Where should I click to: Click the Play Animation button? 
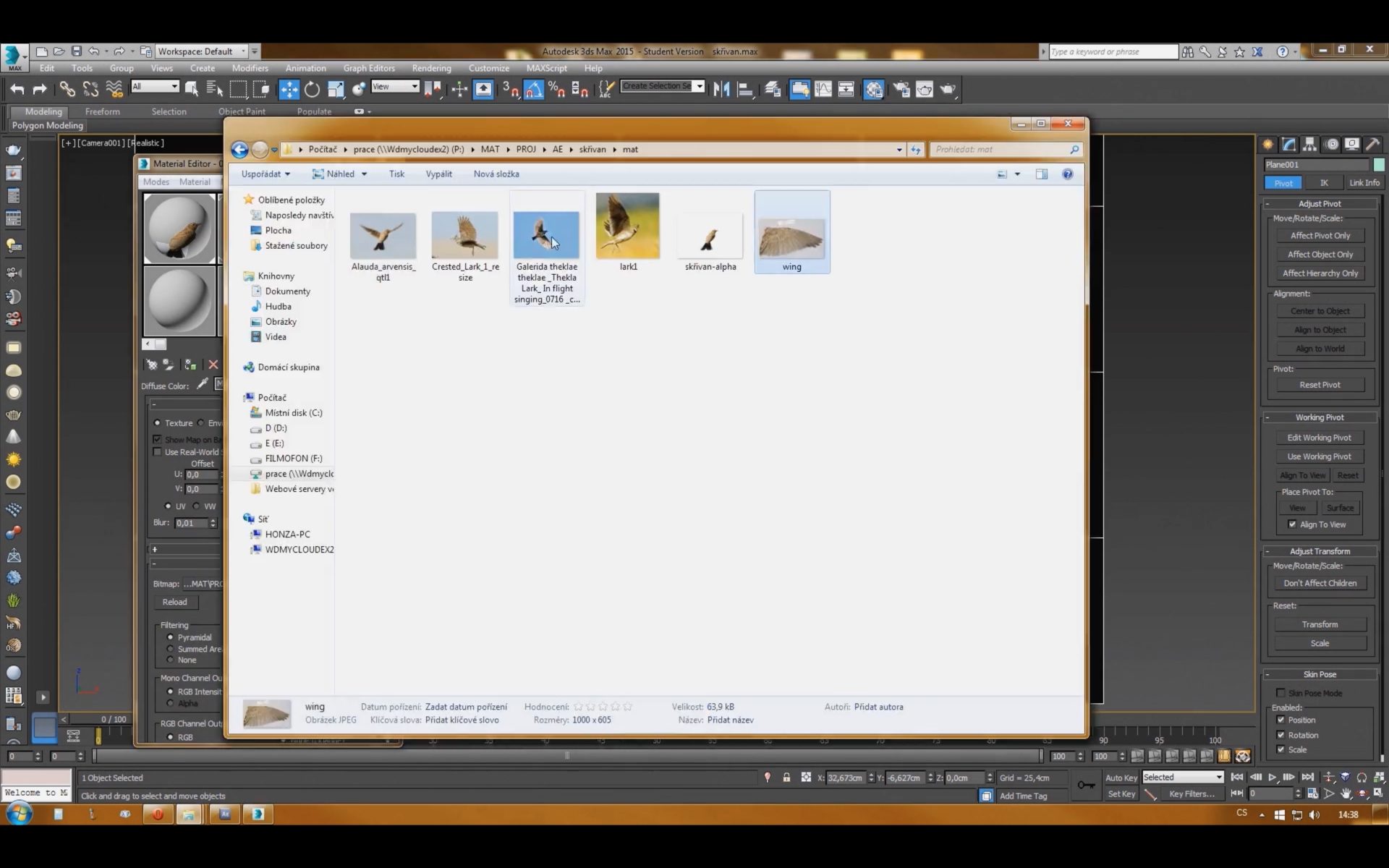[1272, 778]
